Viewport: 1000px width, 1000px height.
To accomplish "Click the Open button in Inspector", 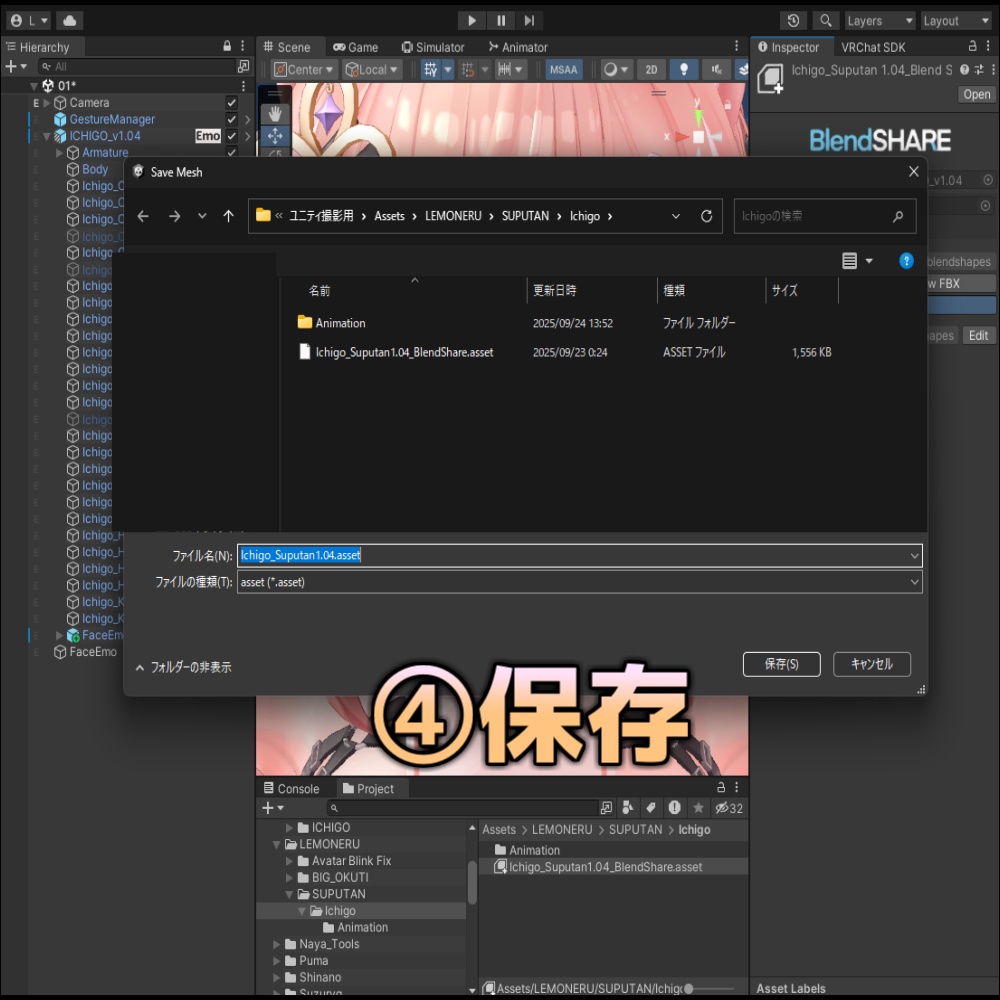I will click(976, 94).
